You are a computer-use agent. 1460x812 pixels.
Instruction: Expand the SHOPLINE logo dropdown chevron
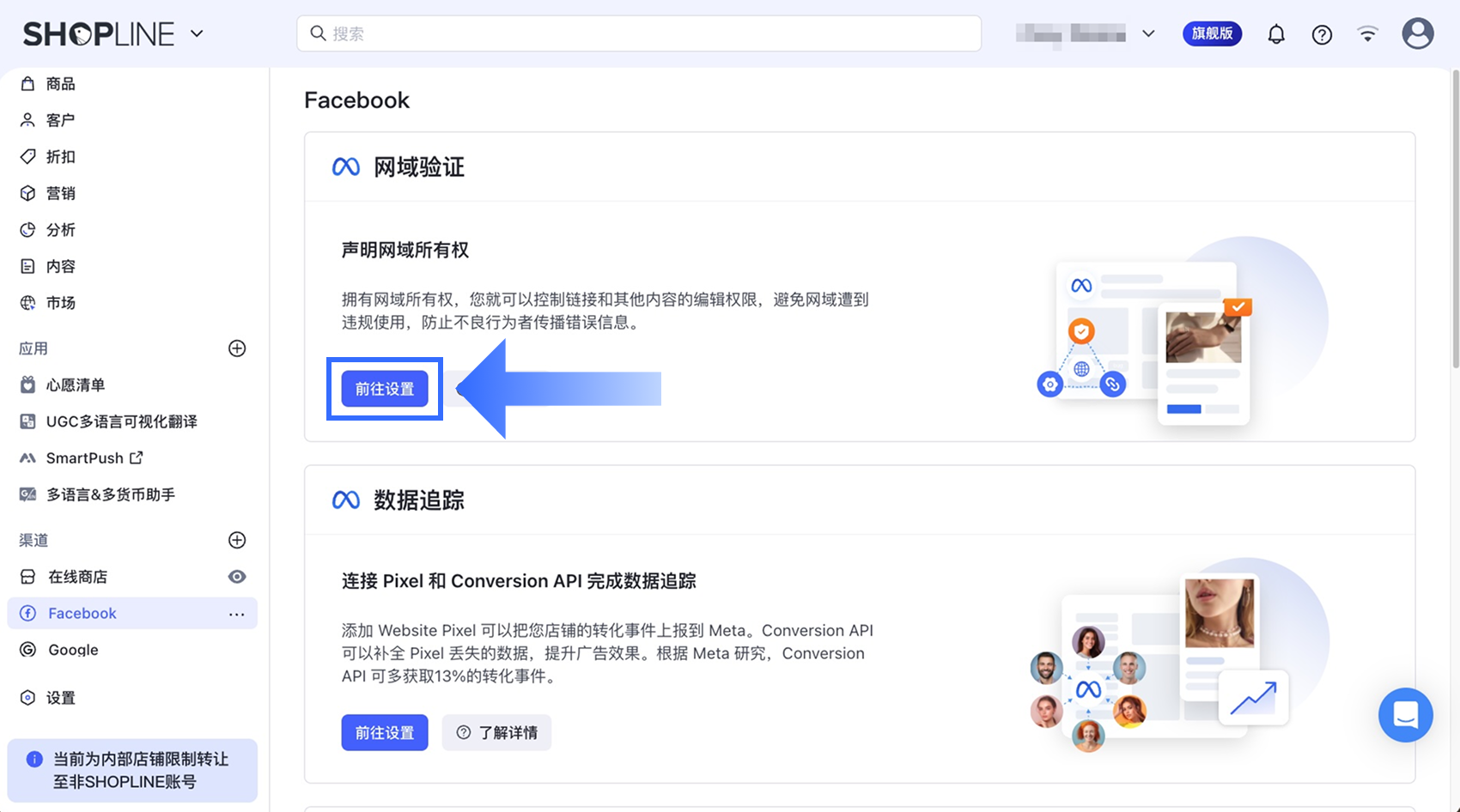click(x=197, y=33)
